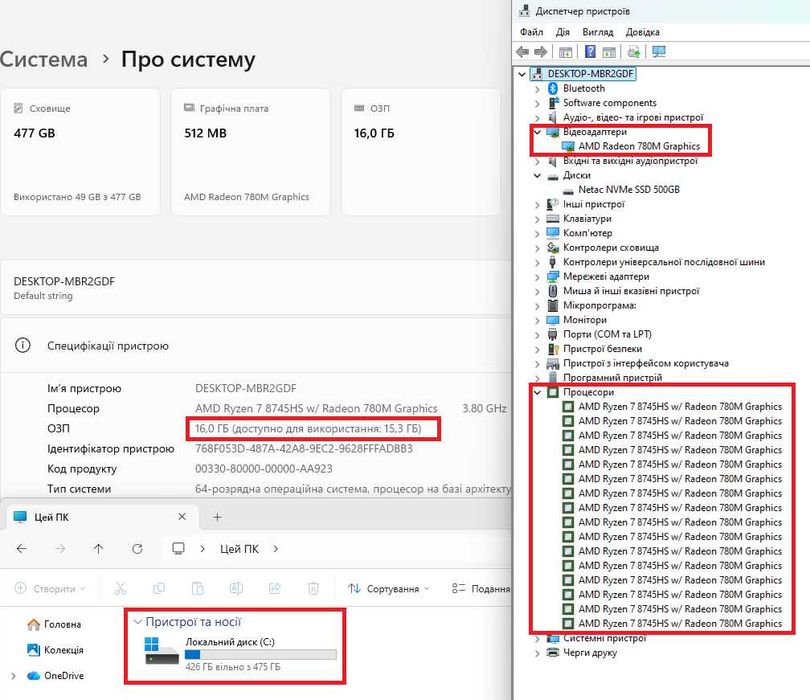Click Цей ПК in the address bar

pos(239,549)
